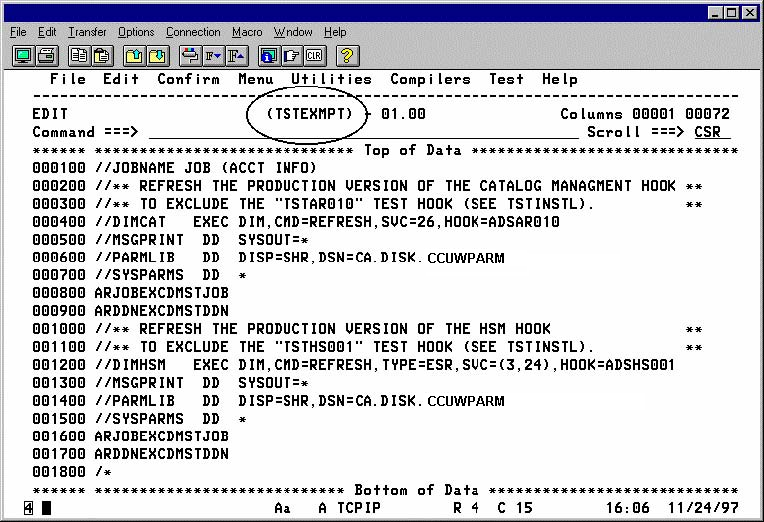Open the Transfer menu

pos(87,32)
